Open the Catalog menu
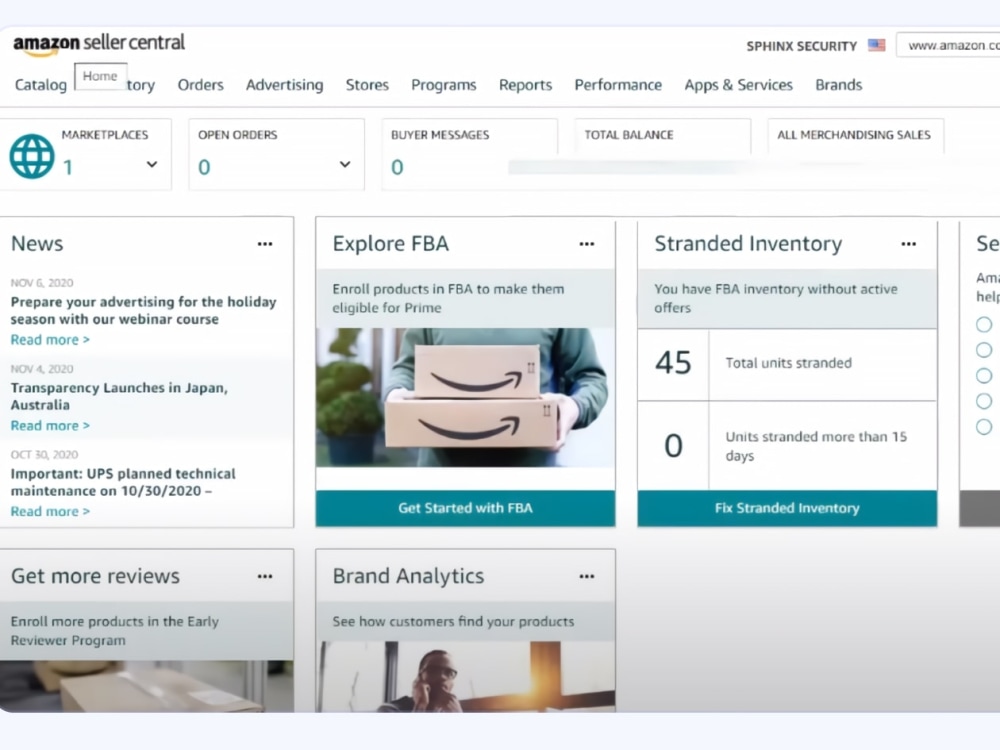The height and width of the screenshot is (750, 1000). (41, 85)
